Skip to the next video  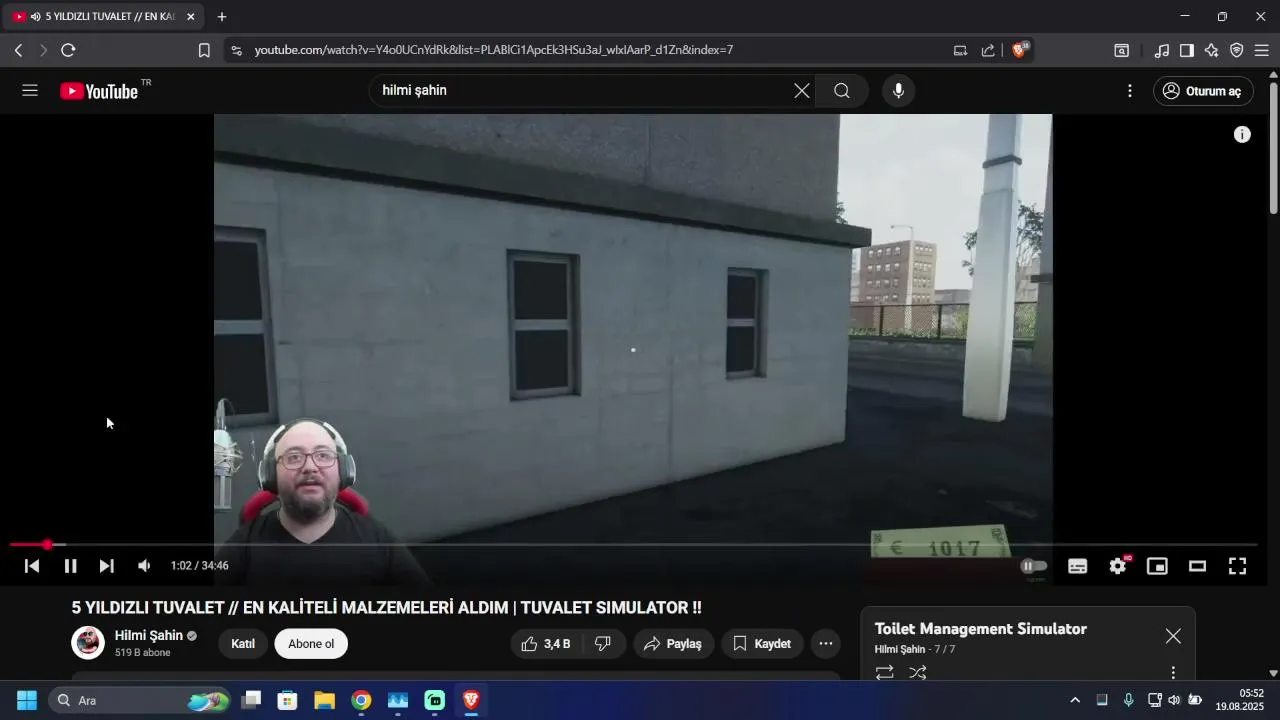[x=107, y=566]
